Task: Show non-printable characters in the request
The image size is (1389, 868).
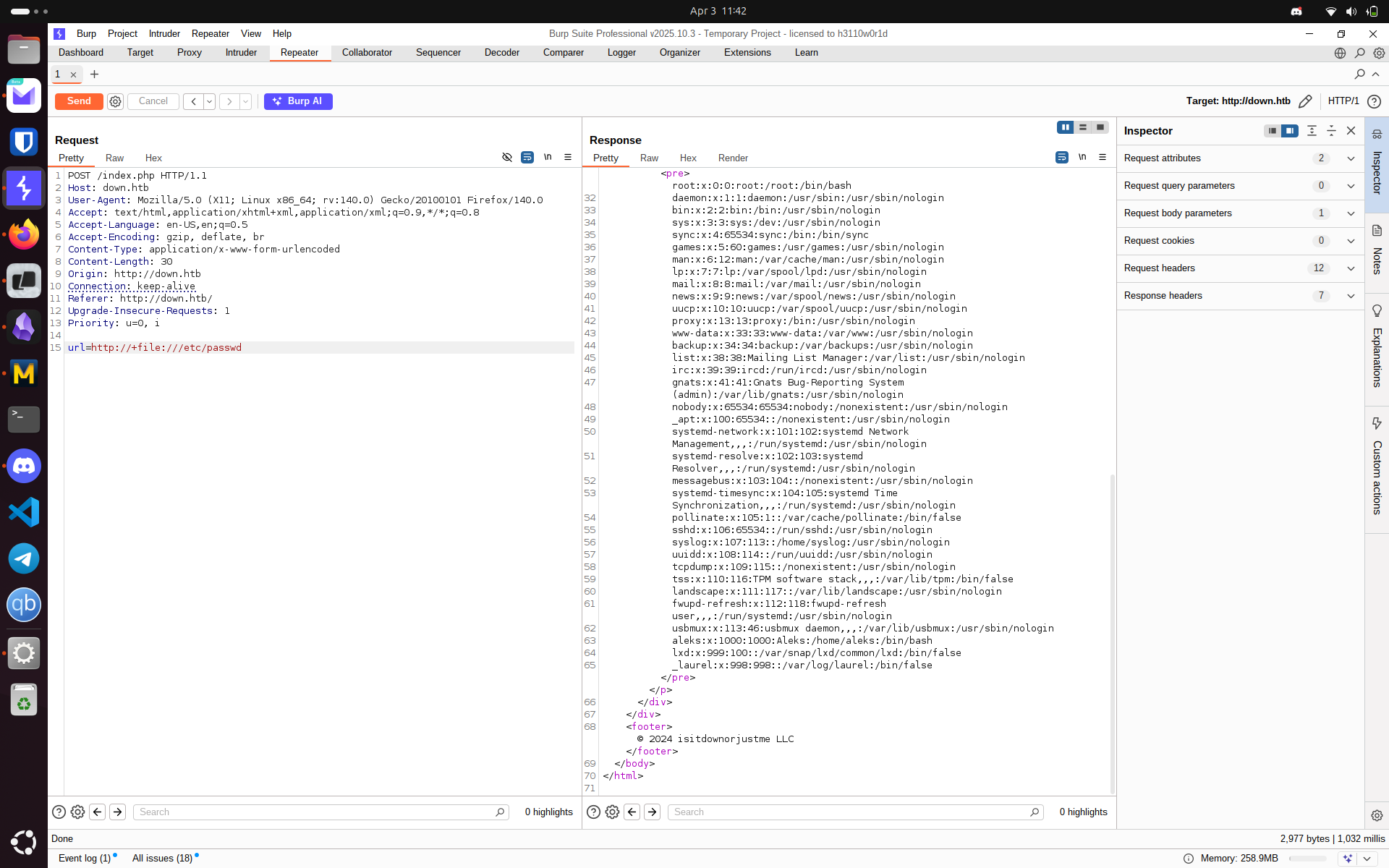Action: coord(548,157)
